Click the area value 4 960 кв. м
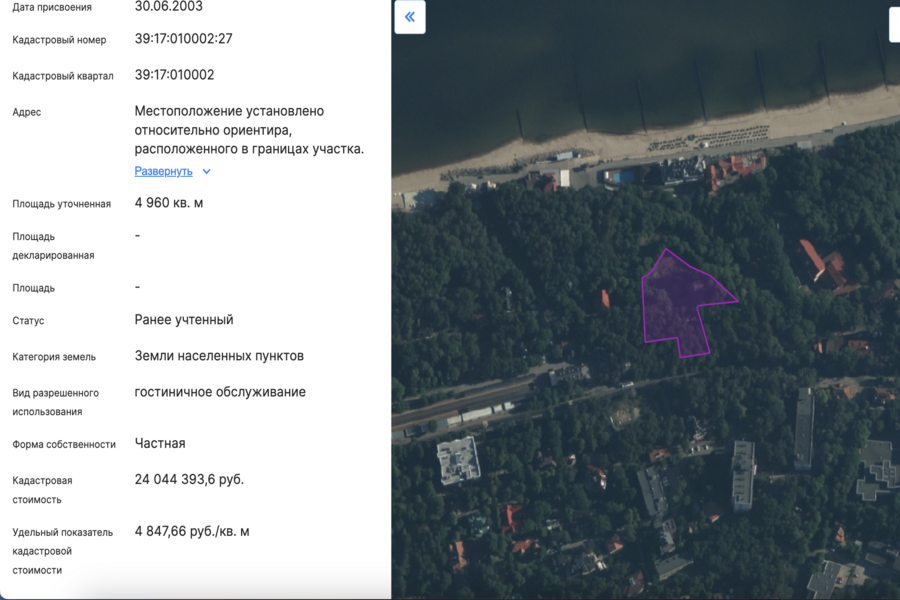 click(x=169, y=203)
